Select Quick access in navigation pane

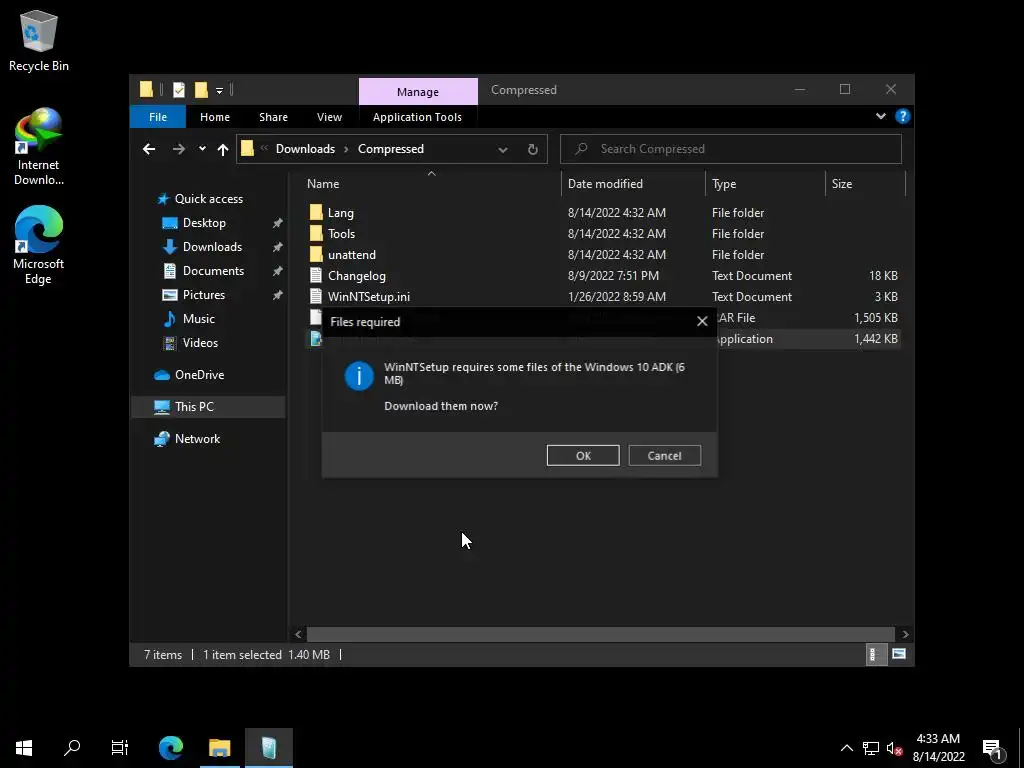pos(208,199)
